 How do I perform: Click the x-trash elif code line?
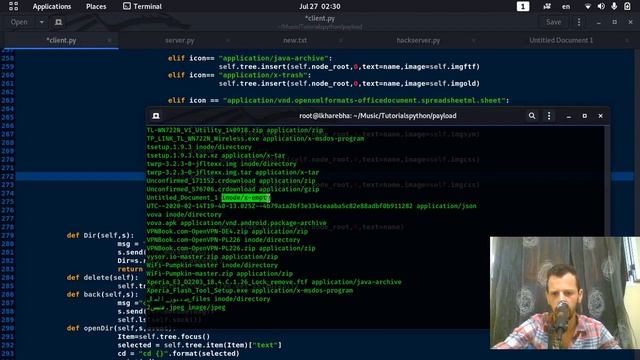click(240, 75)
